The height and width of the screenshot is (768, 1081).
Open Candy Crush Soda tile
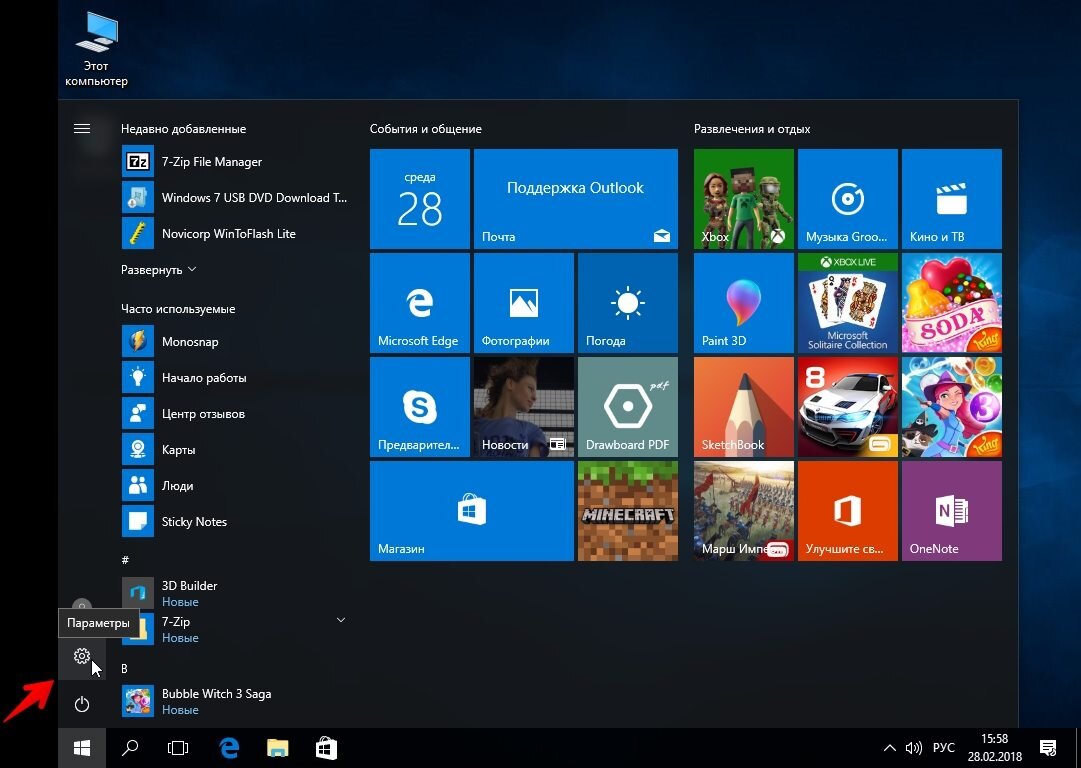click(x=952, y=303)
